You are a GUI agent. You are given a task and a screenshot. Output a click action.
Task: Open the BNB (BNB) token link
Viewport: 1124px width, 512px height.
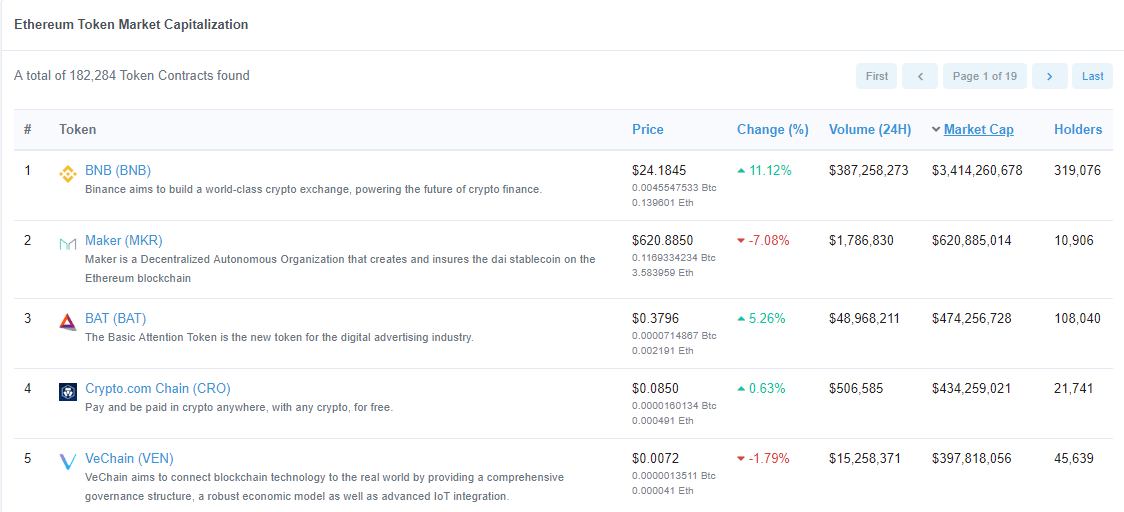click(118, 170)
